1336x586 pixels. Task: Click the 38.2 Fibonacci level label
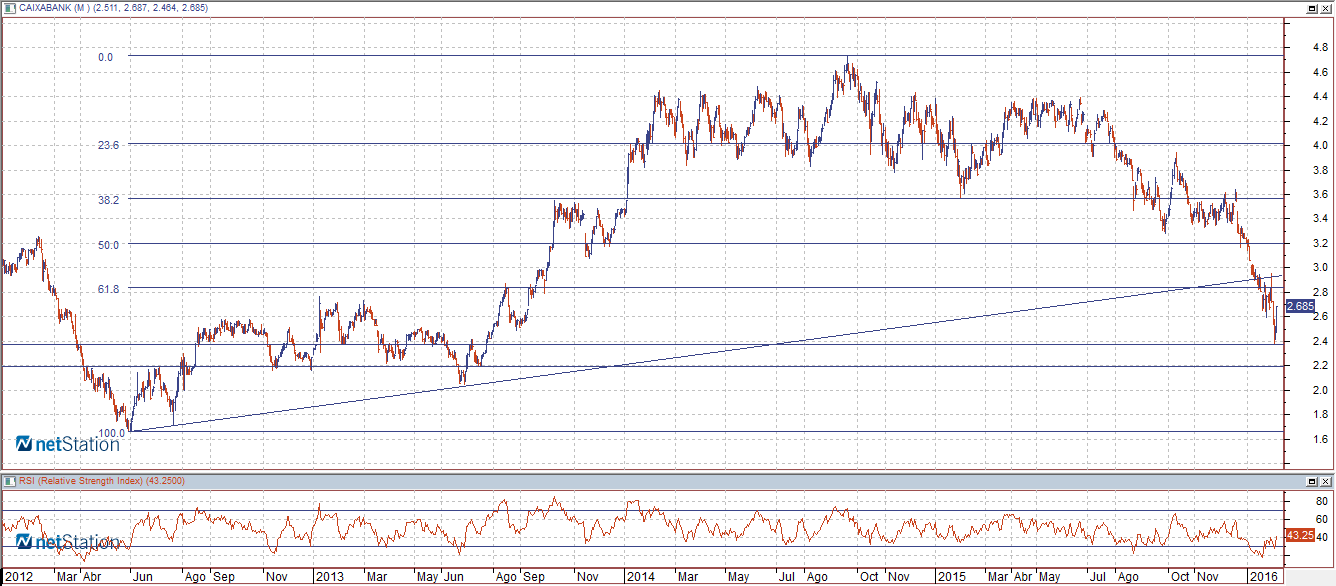(x=109, y=200)
